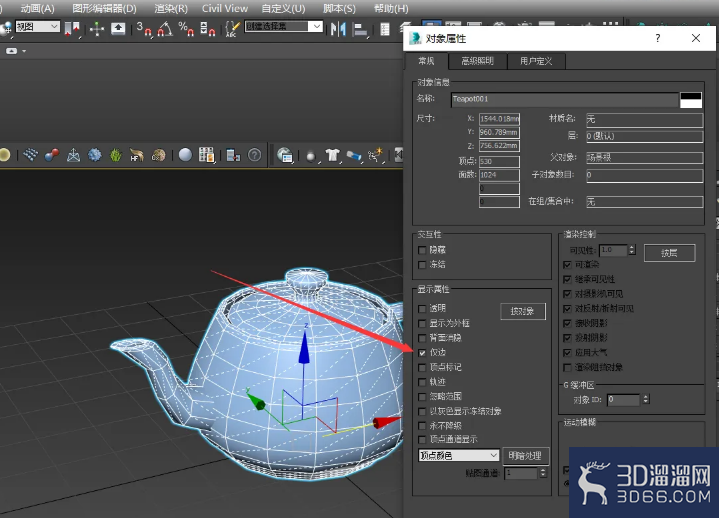
Task: Toggle the 3D Snaps magnet icon
Action: 144,29
